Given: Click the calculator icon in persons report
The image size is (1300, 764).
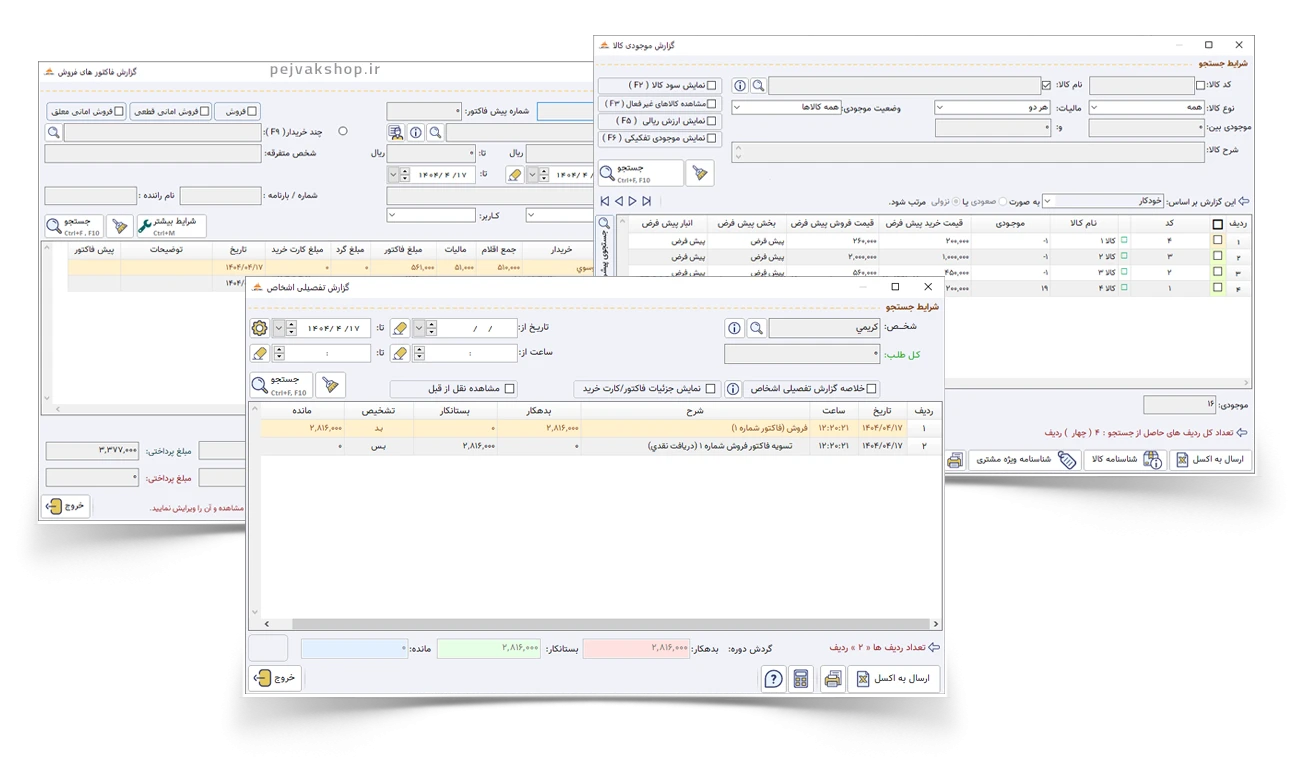Looking at the screenshot, I should tap(800, 679).
